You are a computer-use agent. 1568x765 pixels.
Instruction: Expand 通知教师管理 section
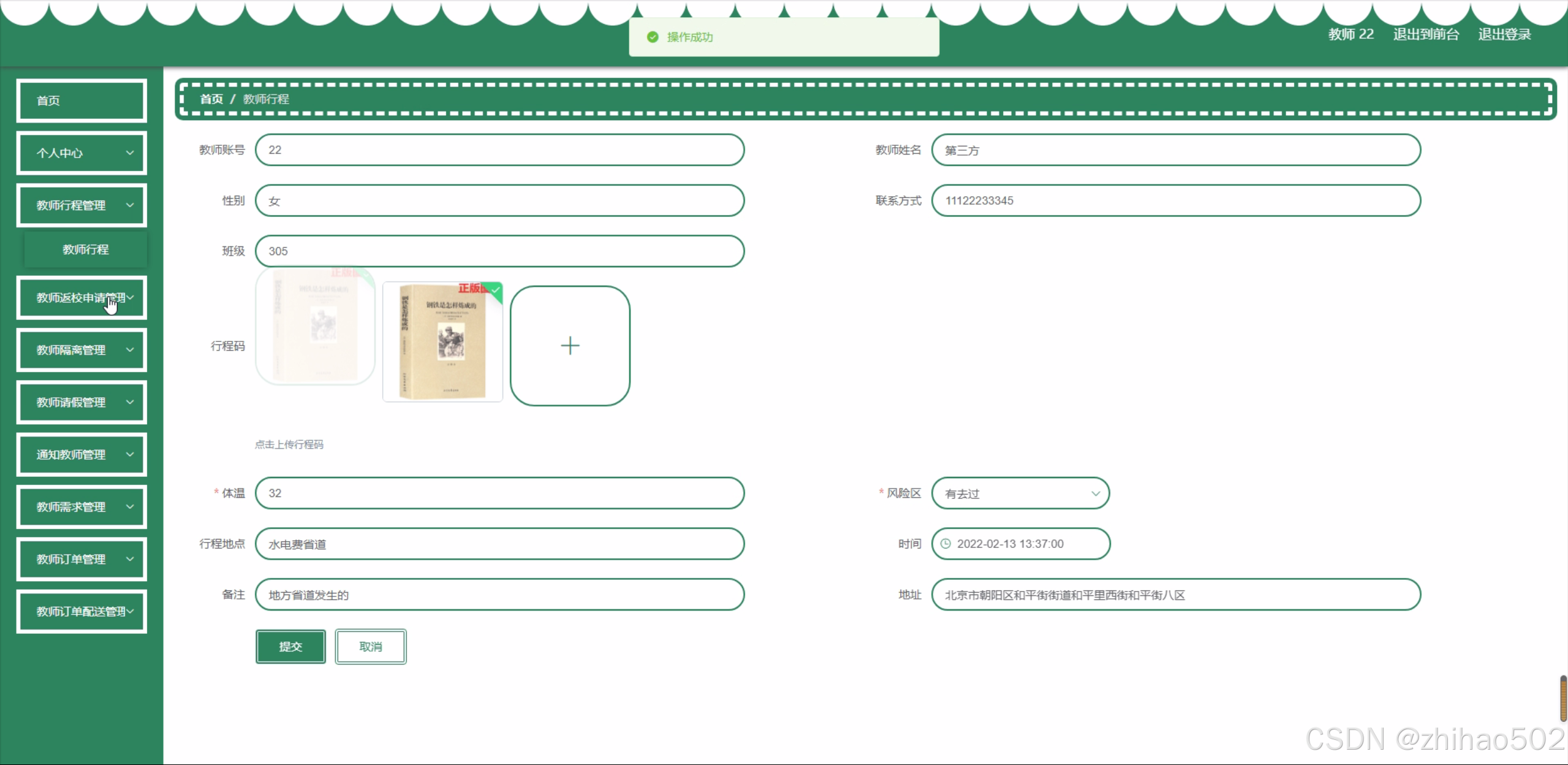tap(81, 455)
